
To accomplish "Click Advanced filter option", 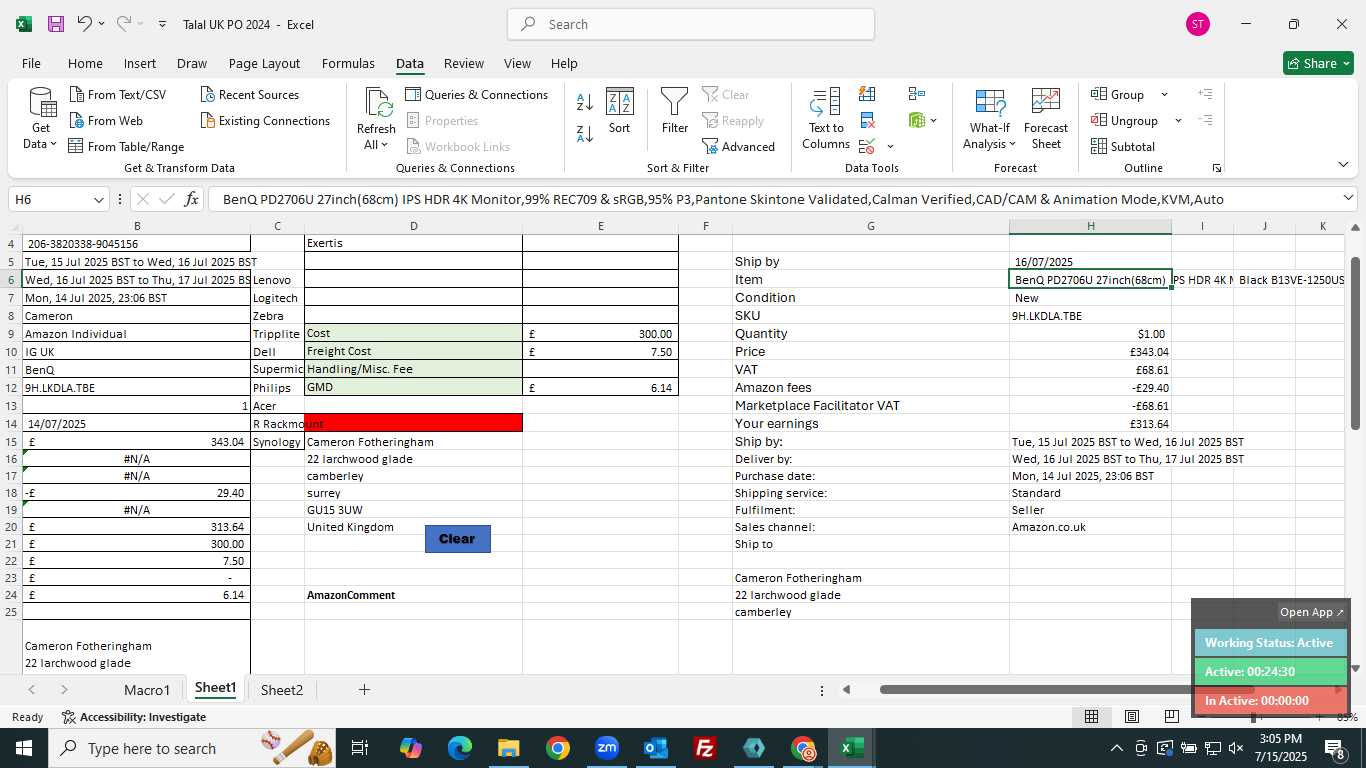I will click(739, 146).
